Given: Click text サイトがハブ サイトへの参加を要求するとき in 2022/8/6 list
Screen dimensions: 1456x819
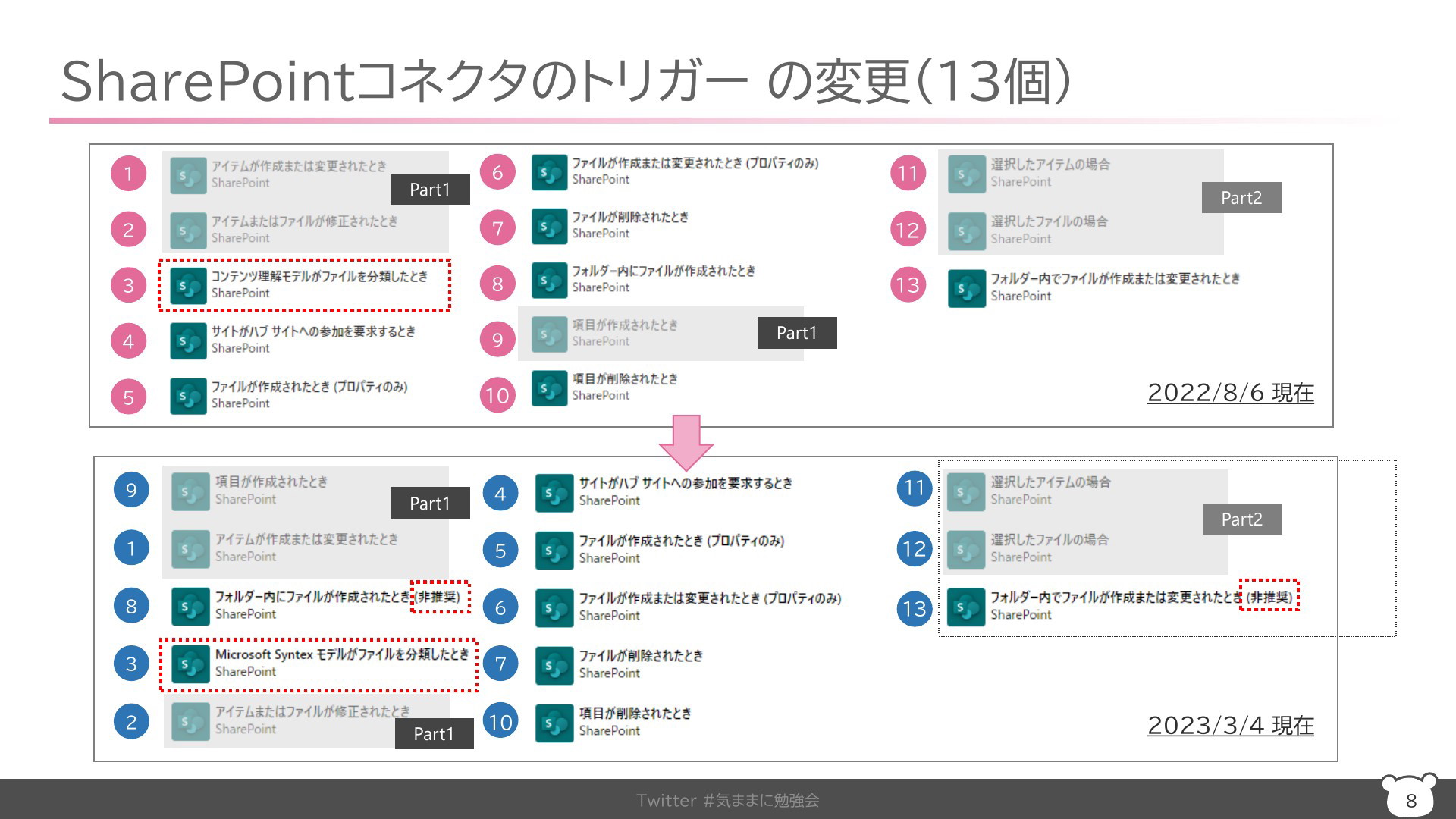Looking at the screenshot, I should click(313, 332).
